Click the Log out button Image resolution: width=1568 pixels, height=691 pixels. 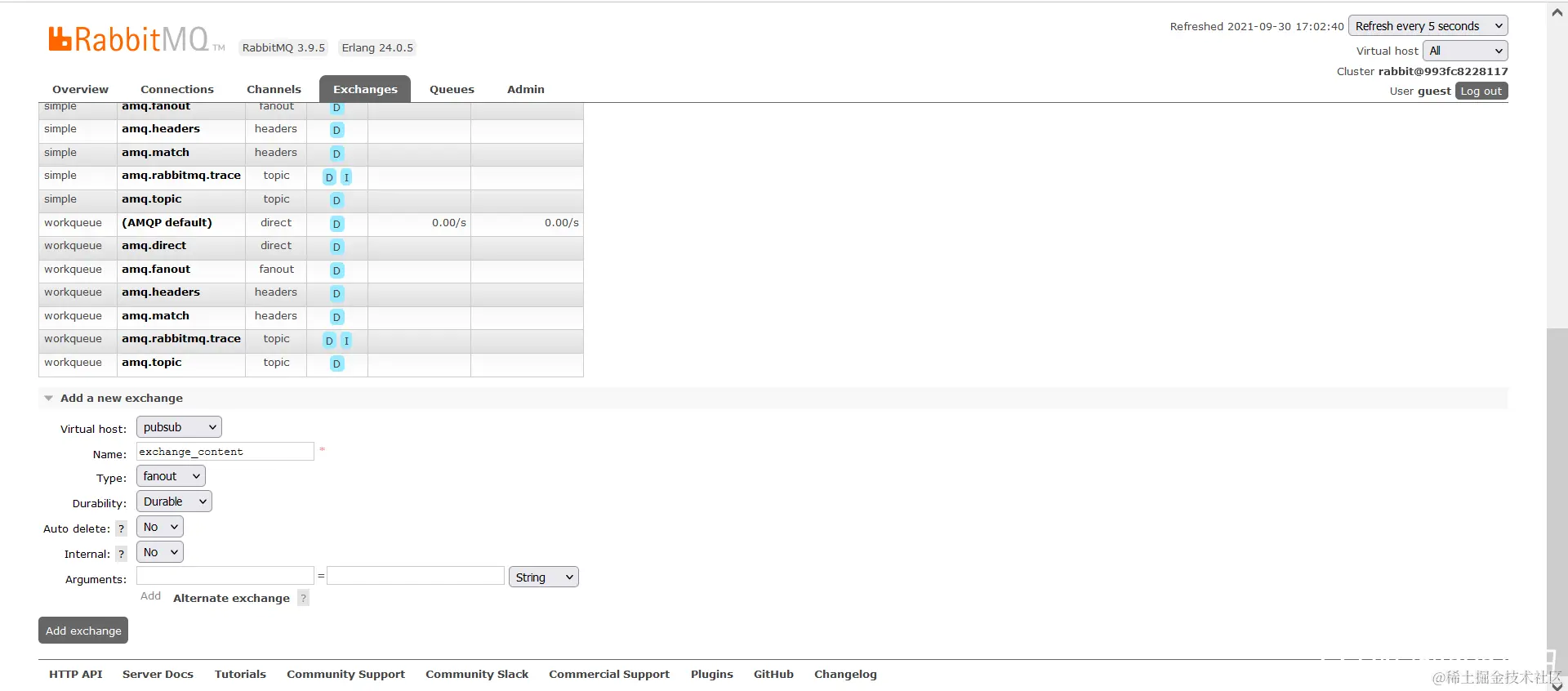click(1481, 91)
